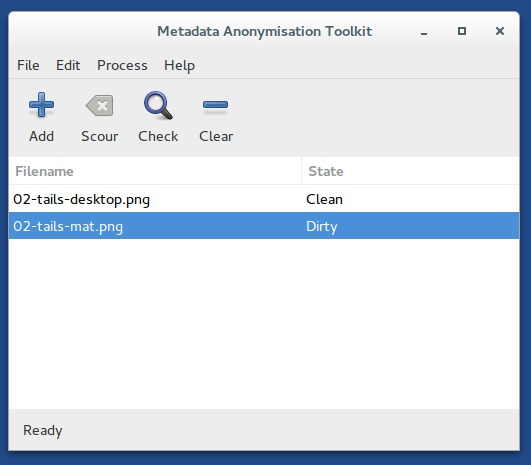Click the blue plus Add icon
Screen dimensions: 531x465
pyautogui.click(x=41, y=105)
